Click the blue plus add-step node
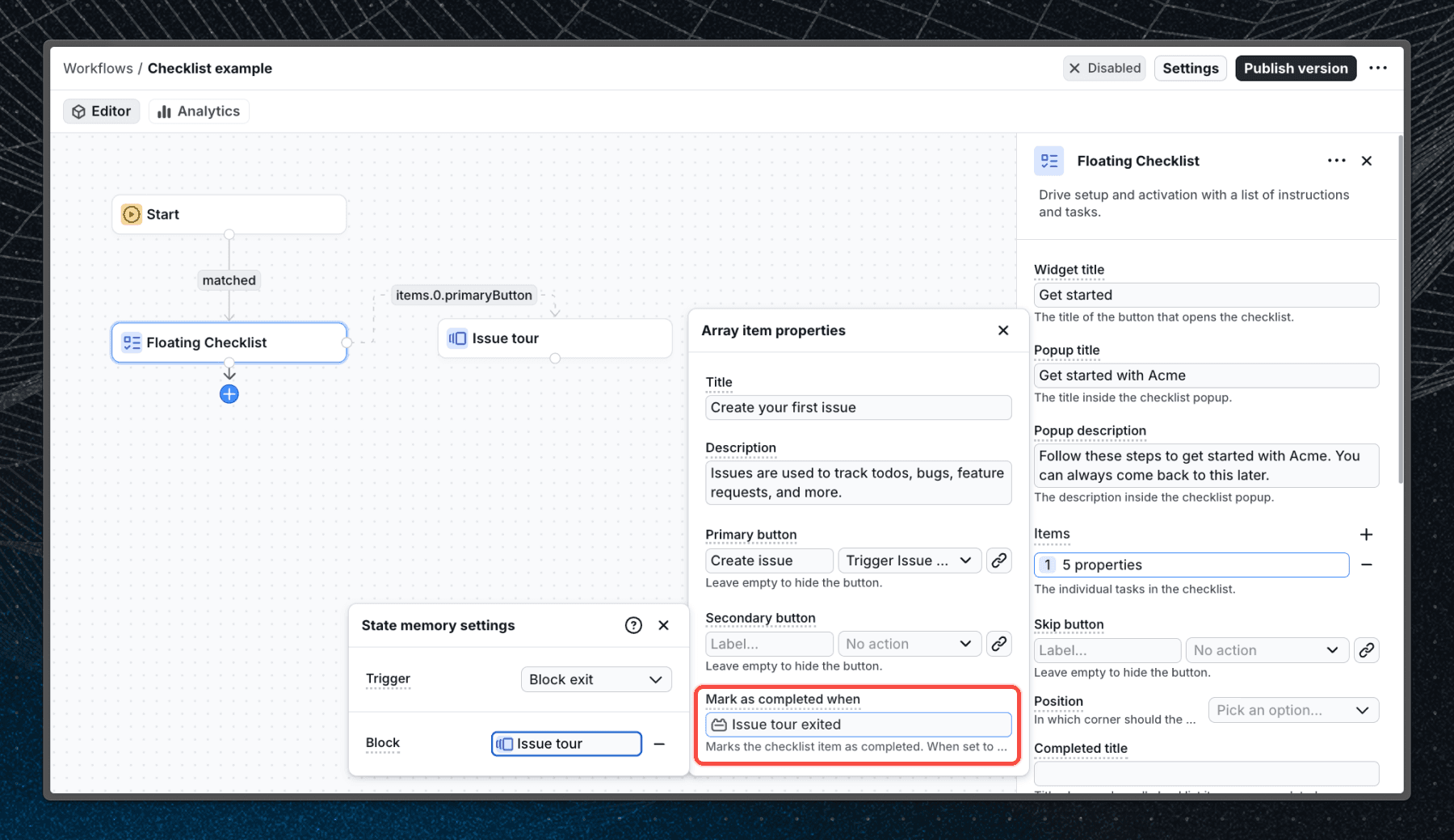This screenshot has height=840, width=1454. coord(229,394)
